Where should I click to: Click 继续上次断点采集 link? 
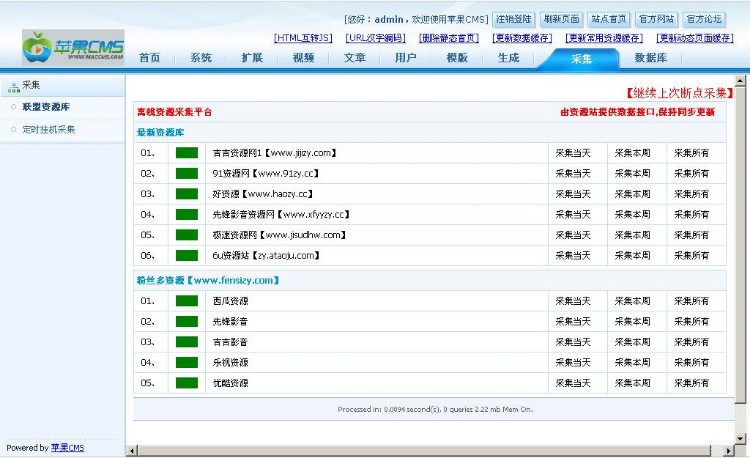pyautogui.click(x=679, y=93)
